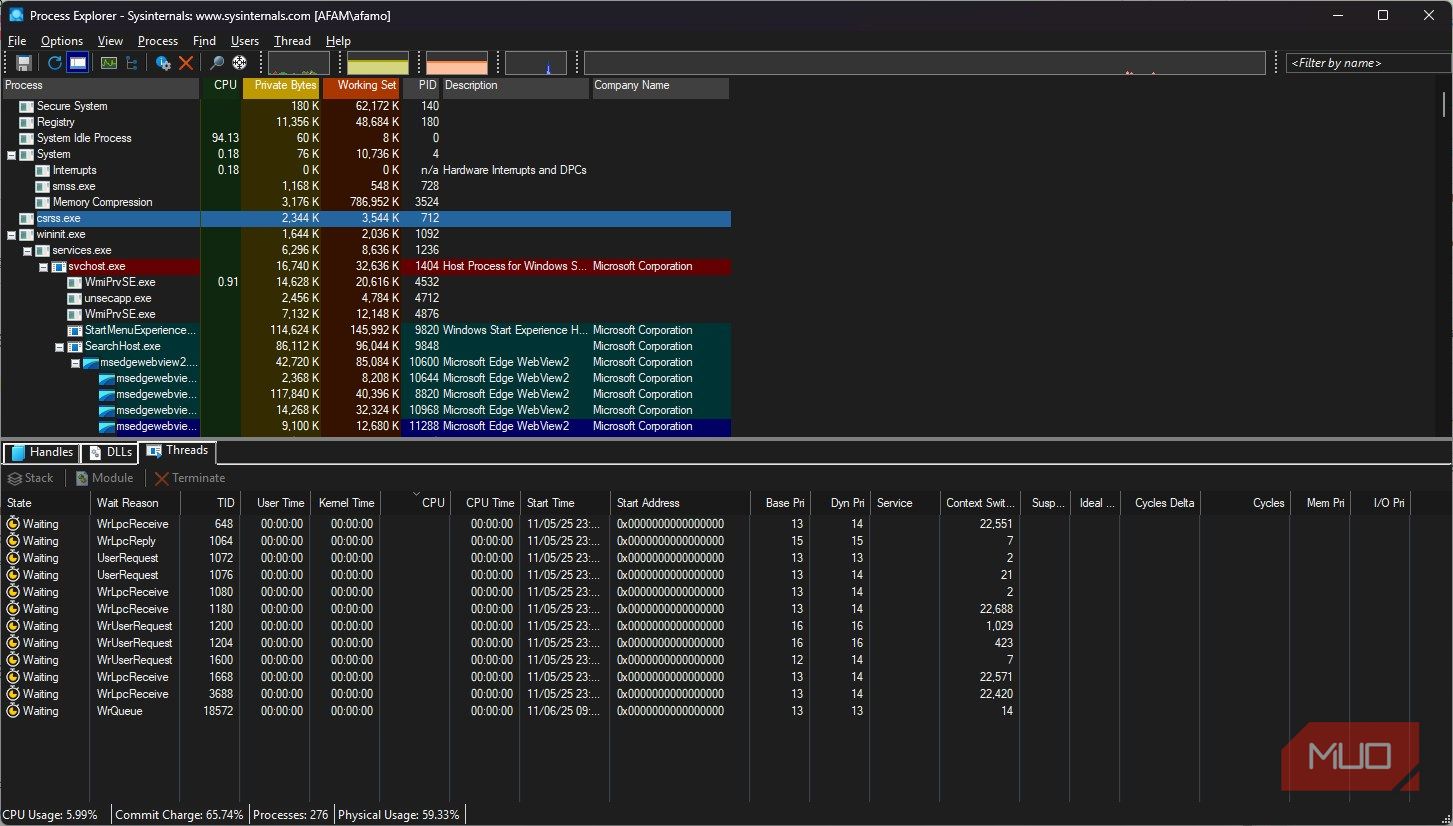
Task: Sort by the Private Bytes column header
Action: (x=281, y=86)
